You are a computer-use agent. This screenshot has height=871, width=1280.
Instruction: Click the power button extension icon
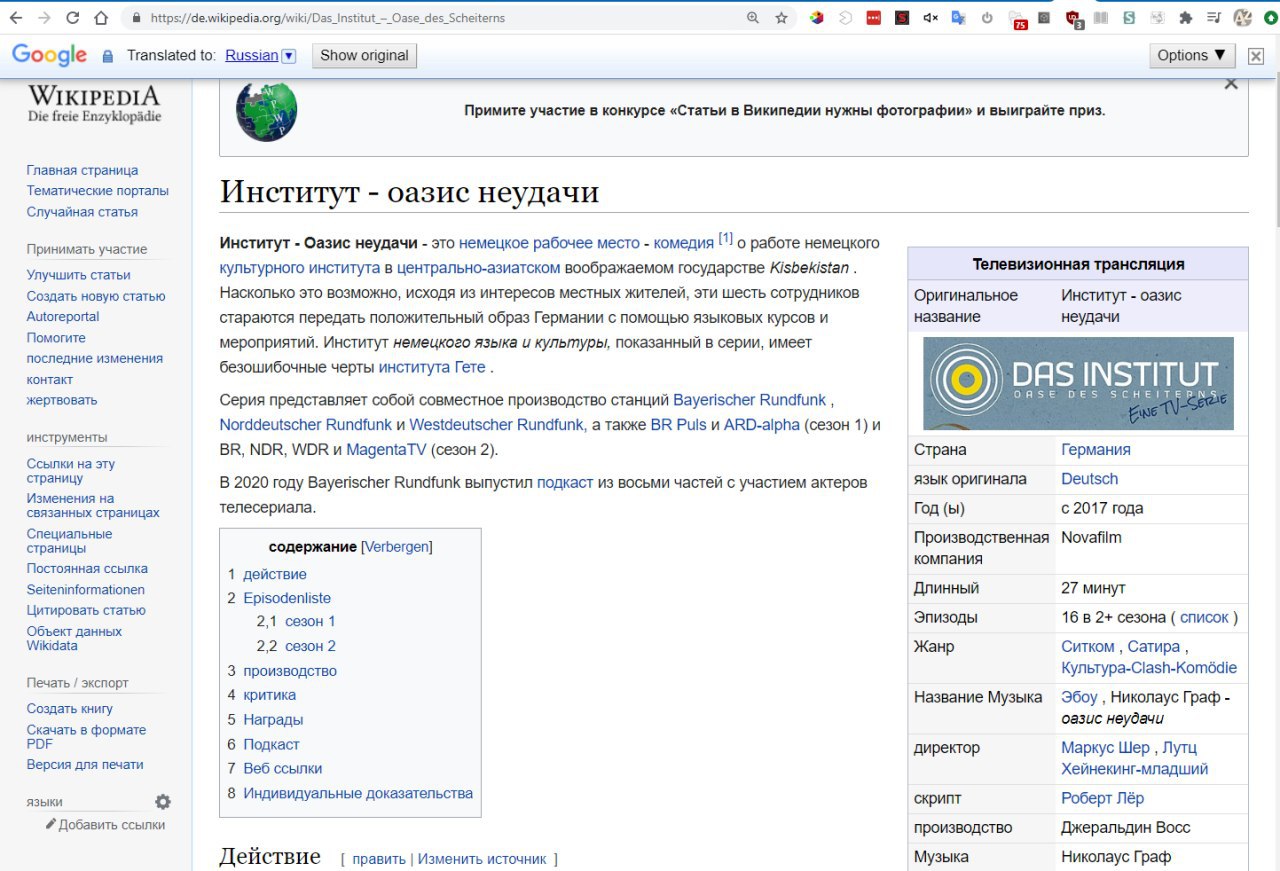pos(987,18)
